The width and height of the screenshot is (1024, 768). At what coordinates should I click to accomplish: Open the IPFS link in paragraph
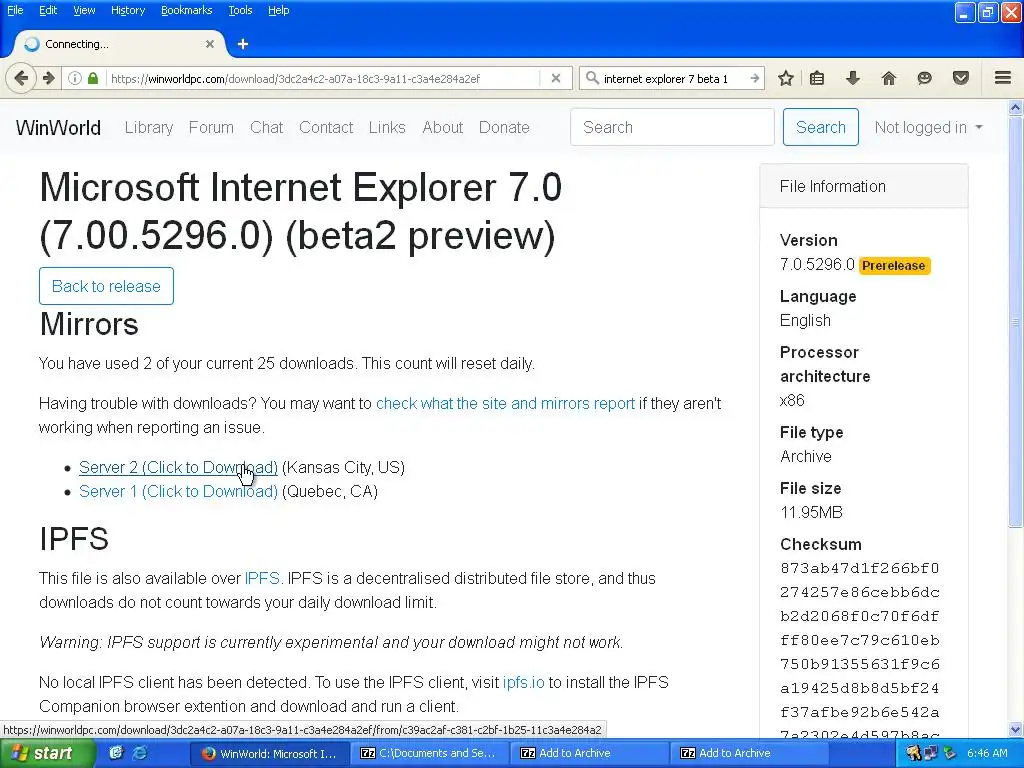[262, 579]
